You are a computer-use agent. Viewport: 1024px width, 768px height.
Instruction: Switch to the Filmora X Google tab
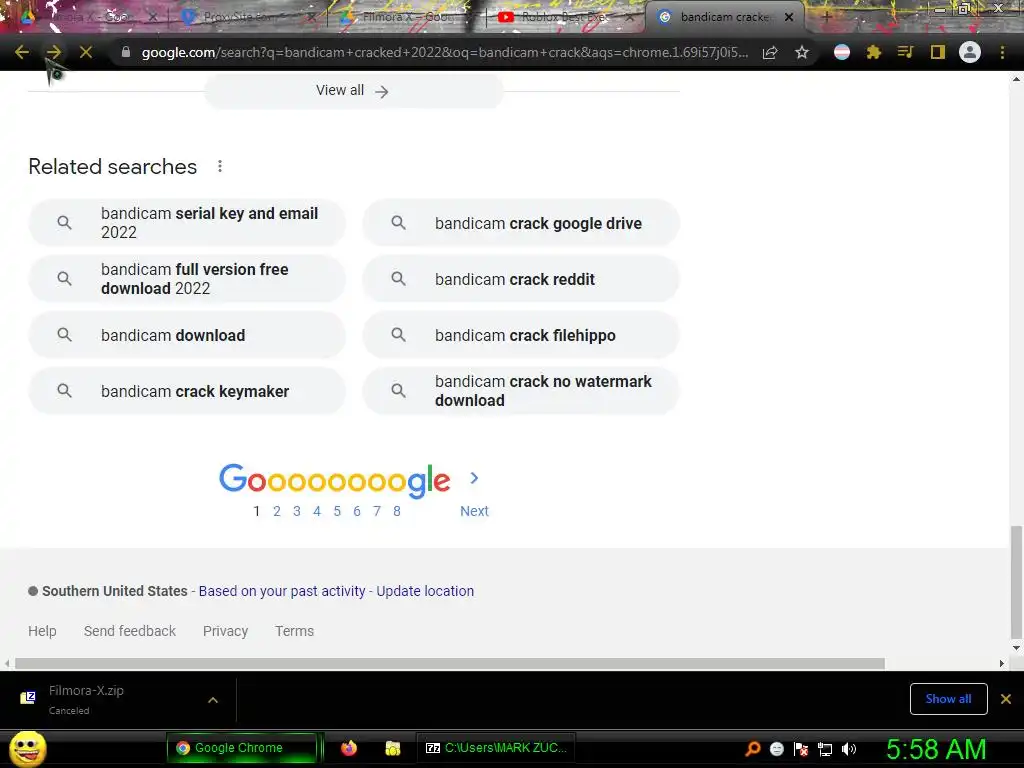pos(406,17)
